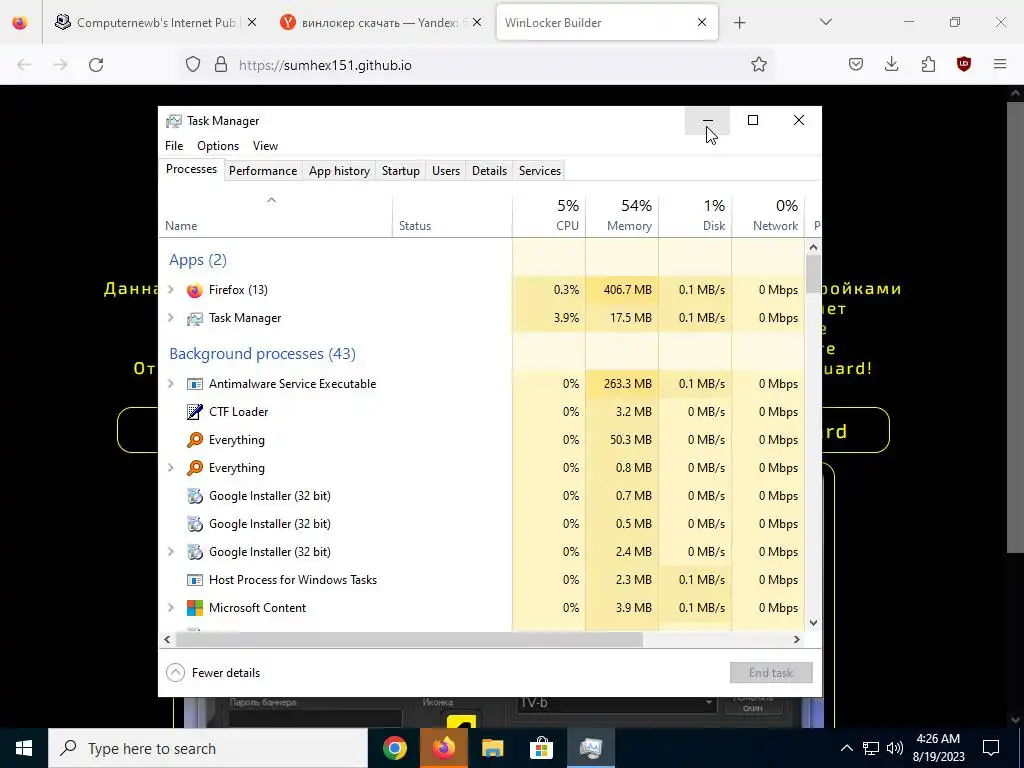Image resolution: width=1024 pixels, height=768 pixels.
Task: Click Host Process for Windows Tasks icon
Action: click(195, 580)
